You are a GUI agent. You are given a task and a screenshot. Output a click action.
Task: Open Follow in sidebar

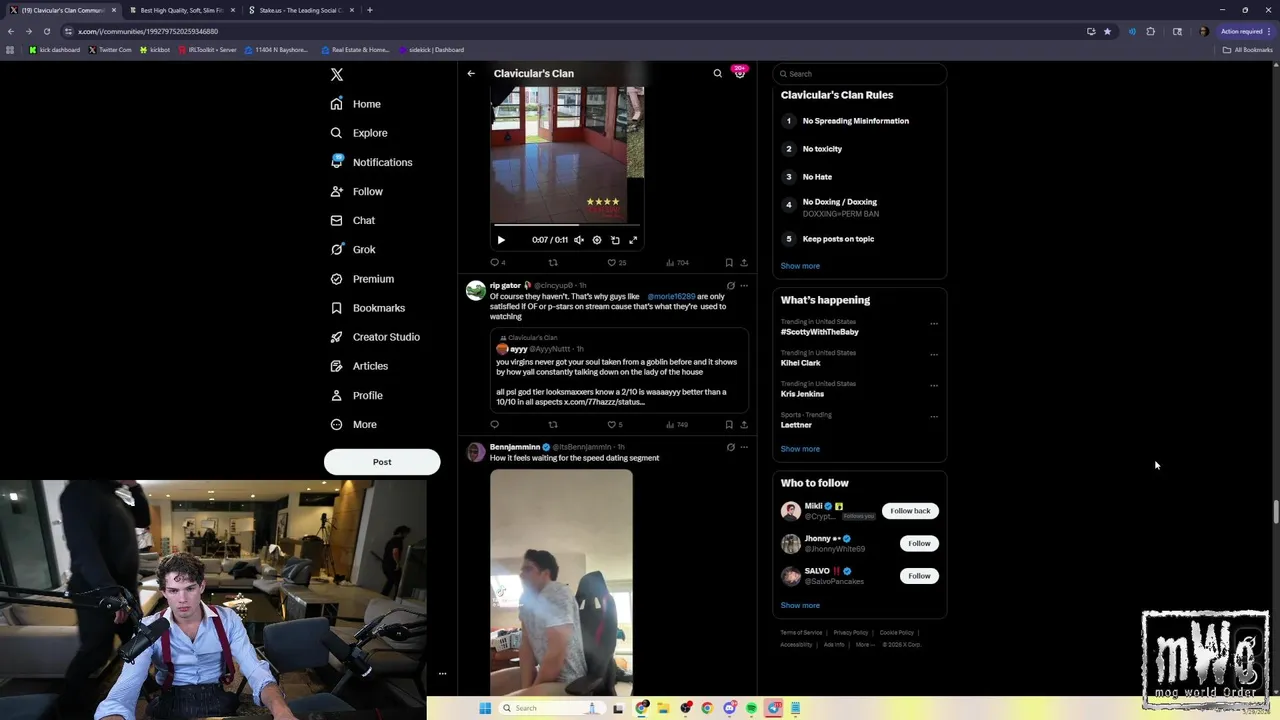click(x=356, y=191)
